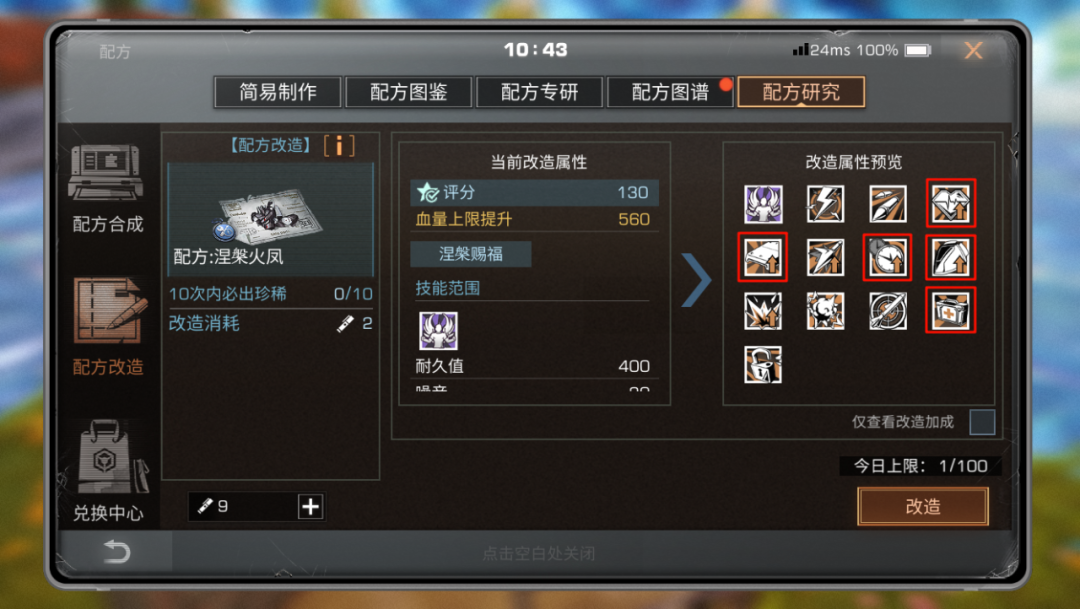Select the 配方:涅槃火凤 recipe thumbnail
This screenshot has width=1080, height=609.
(x=270, y=219)
